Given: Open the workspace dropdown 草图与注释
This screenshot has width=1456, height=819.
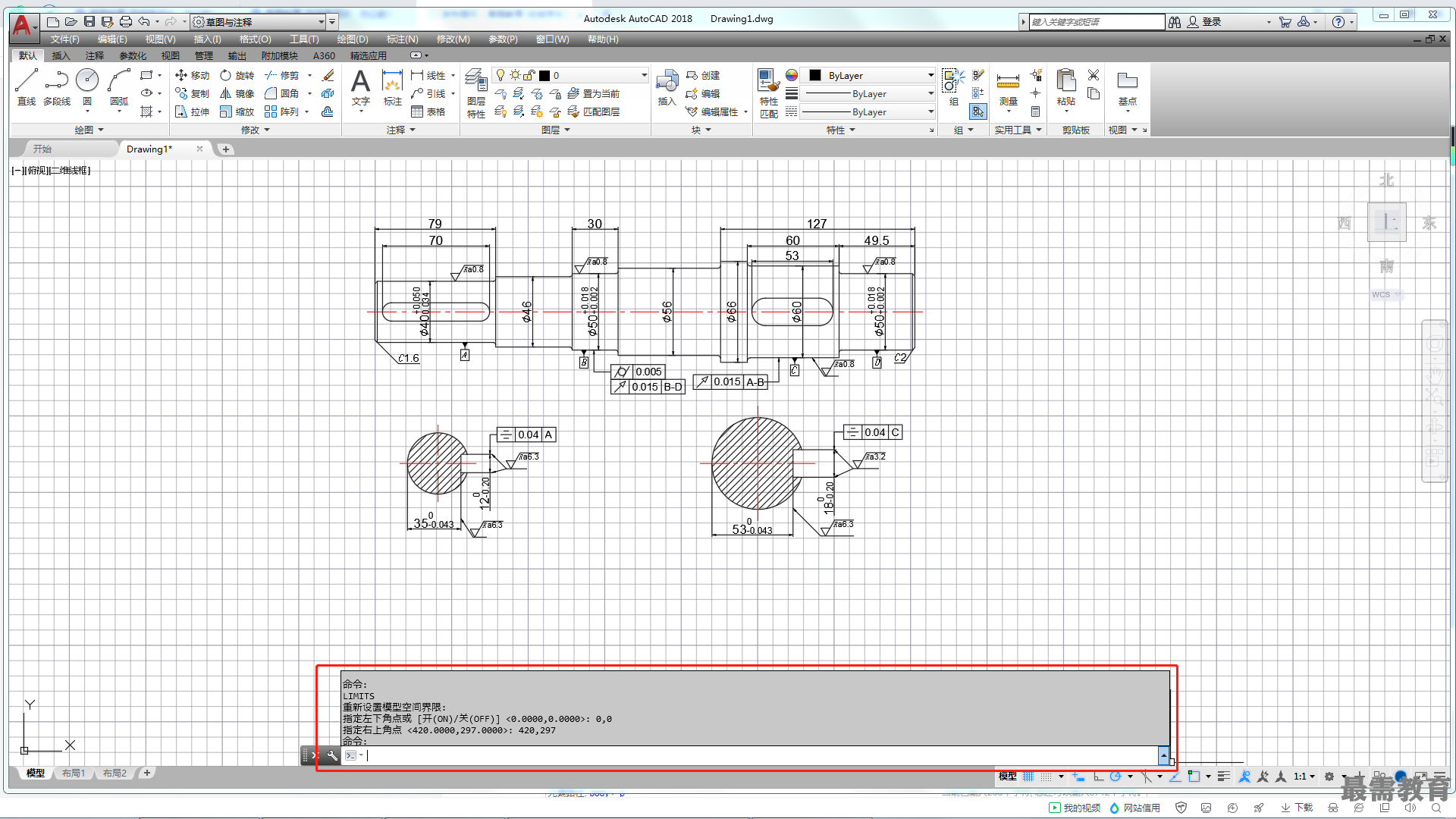Looking at the screenshot, I should (259, 22).
